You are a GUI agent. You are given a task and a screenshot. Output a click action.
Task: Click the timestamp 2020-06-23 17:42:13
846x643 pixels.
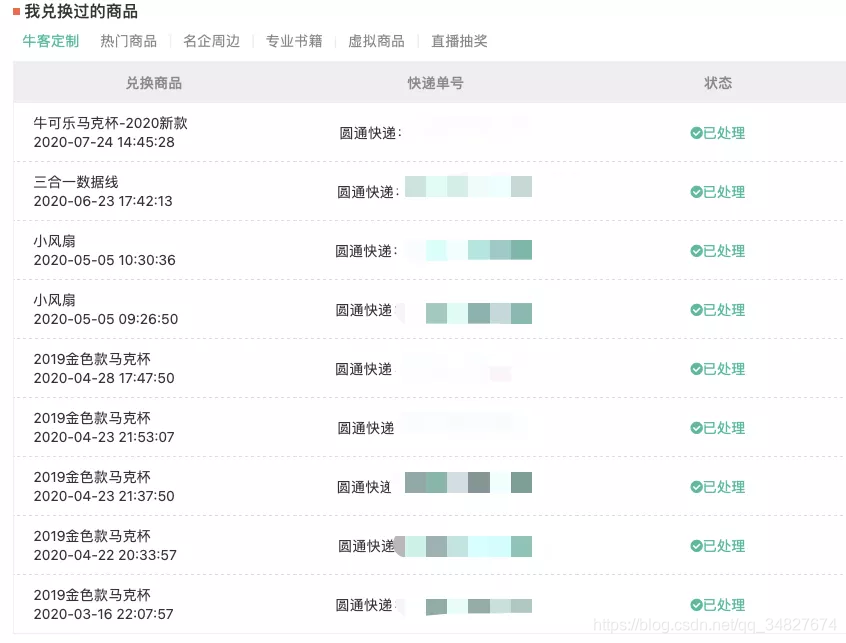tap(103, 201)
